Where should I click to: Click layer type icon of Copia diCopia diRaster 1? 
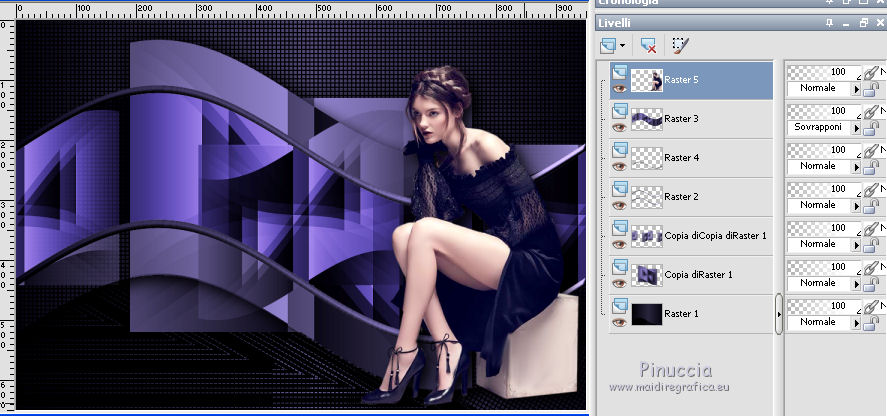pos(619,228)
